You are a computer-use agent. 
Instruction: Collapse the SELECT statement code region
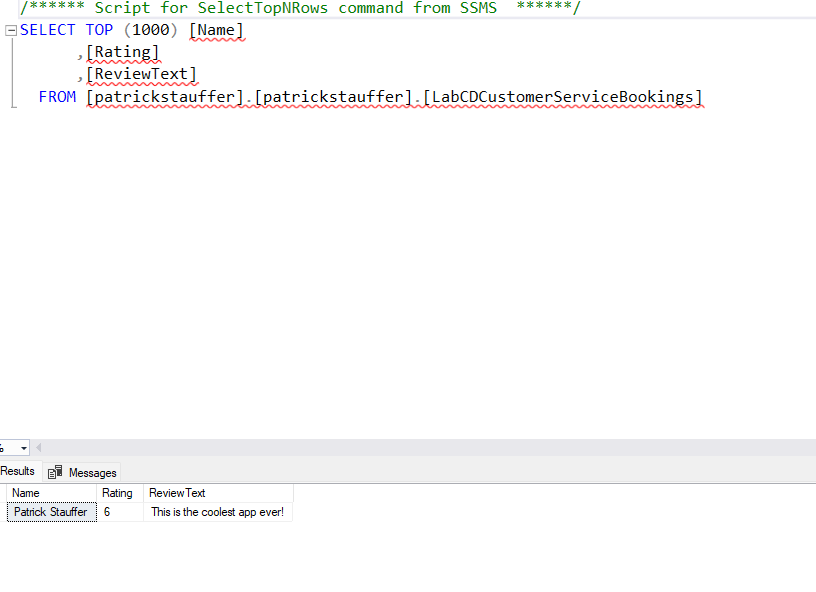9,30
